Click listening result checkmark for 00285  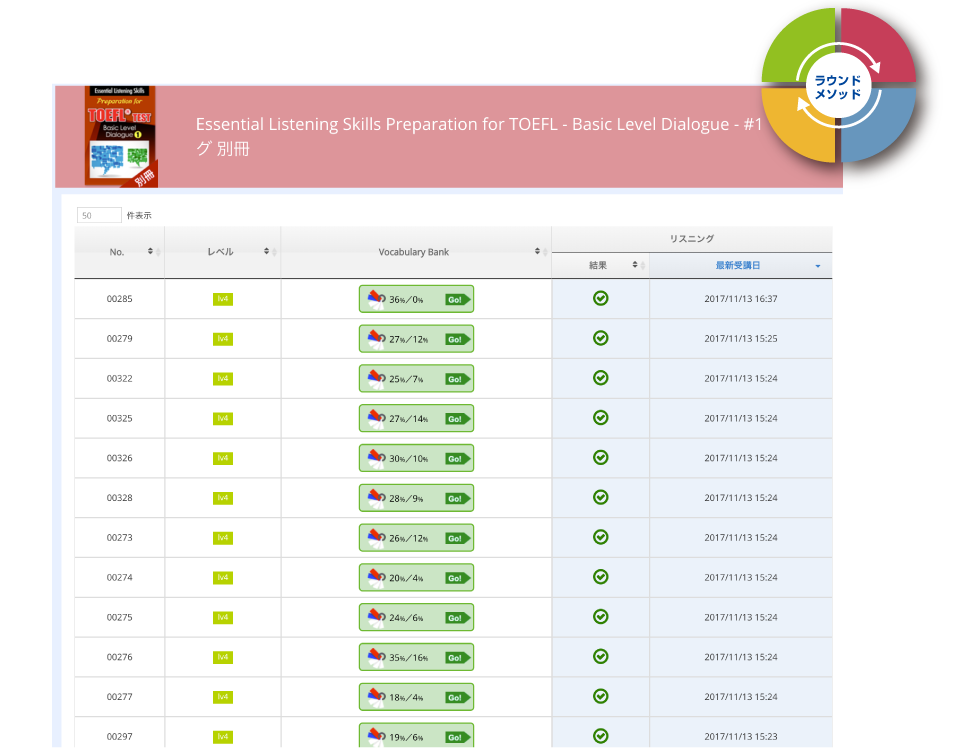tap(601, 298)
